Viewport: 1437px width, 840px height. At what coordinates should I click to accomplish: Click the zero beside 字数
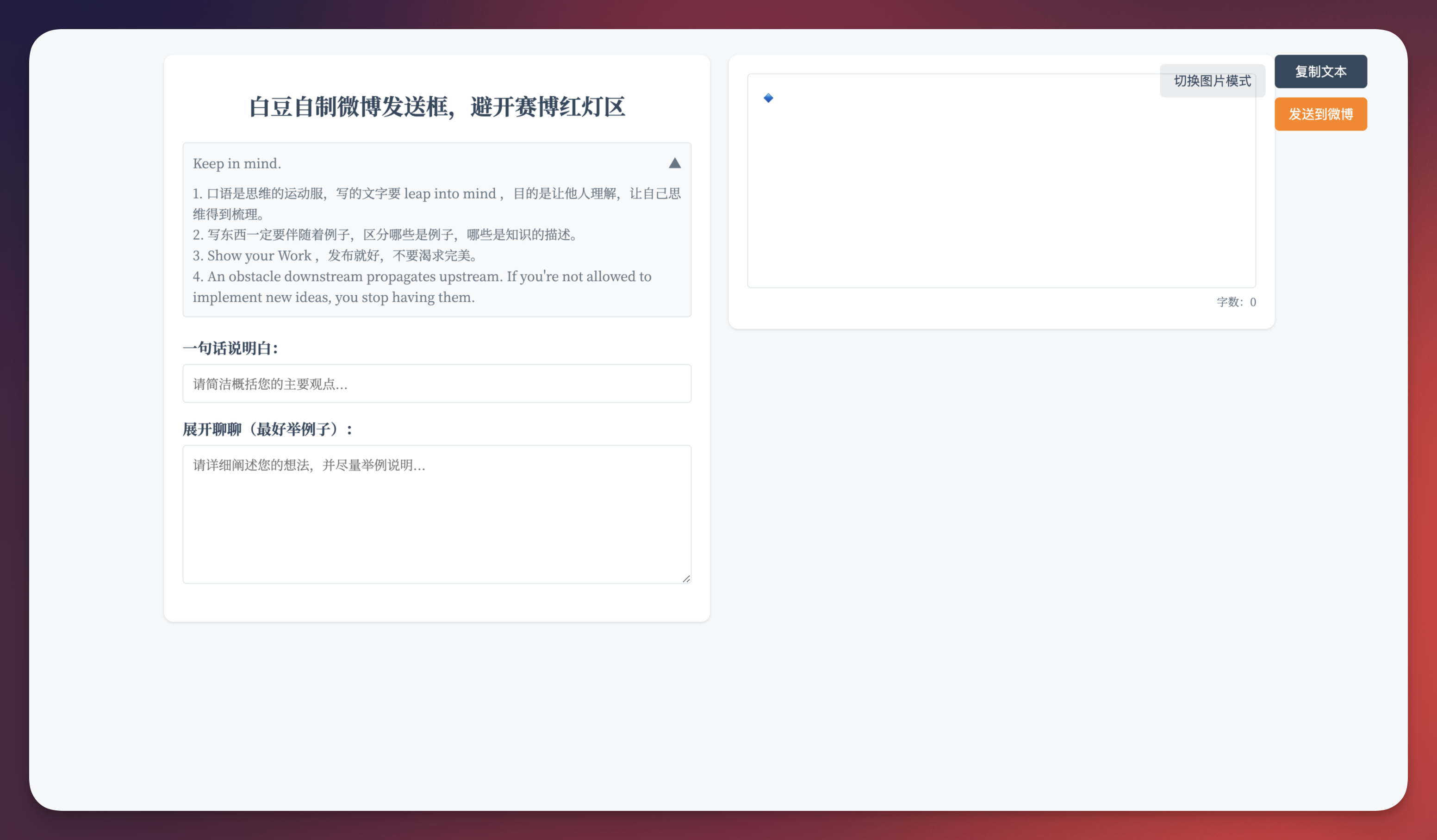point(1253,302)
